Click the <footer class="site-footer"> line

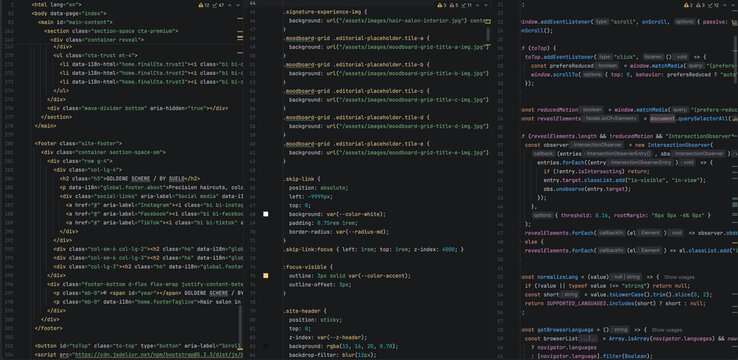78,143
